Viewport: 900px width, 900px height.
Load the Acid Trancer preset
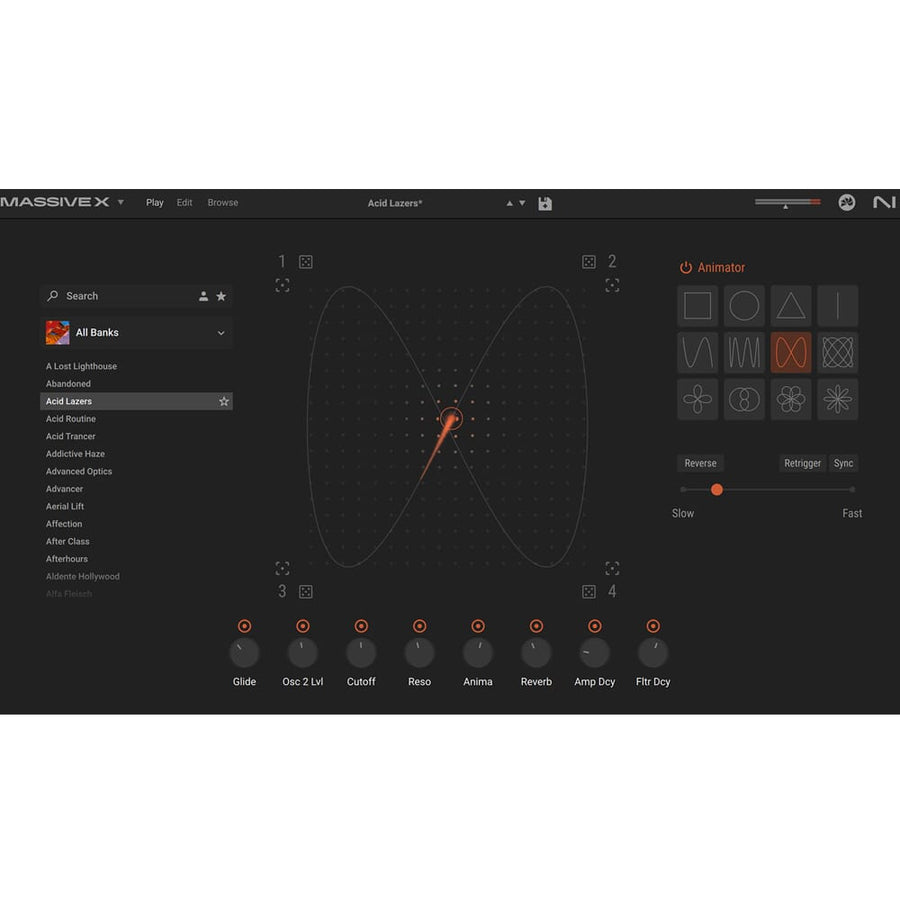(x=71, y=436)
